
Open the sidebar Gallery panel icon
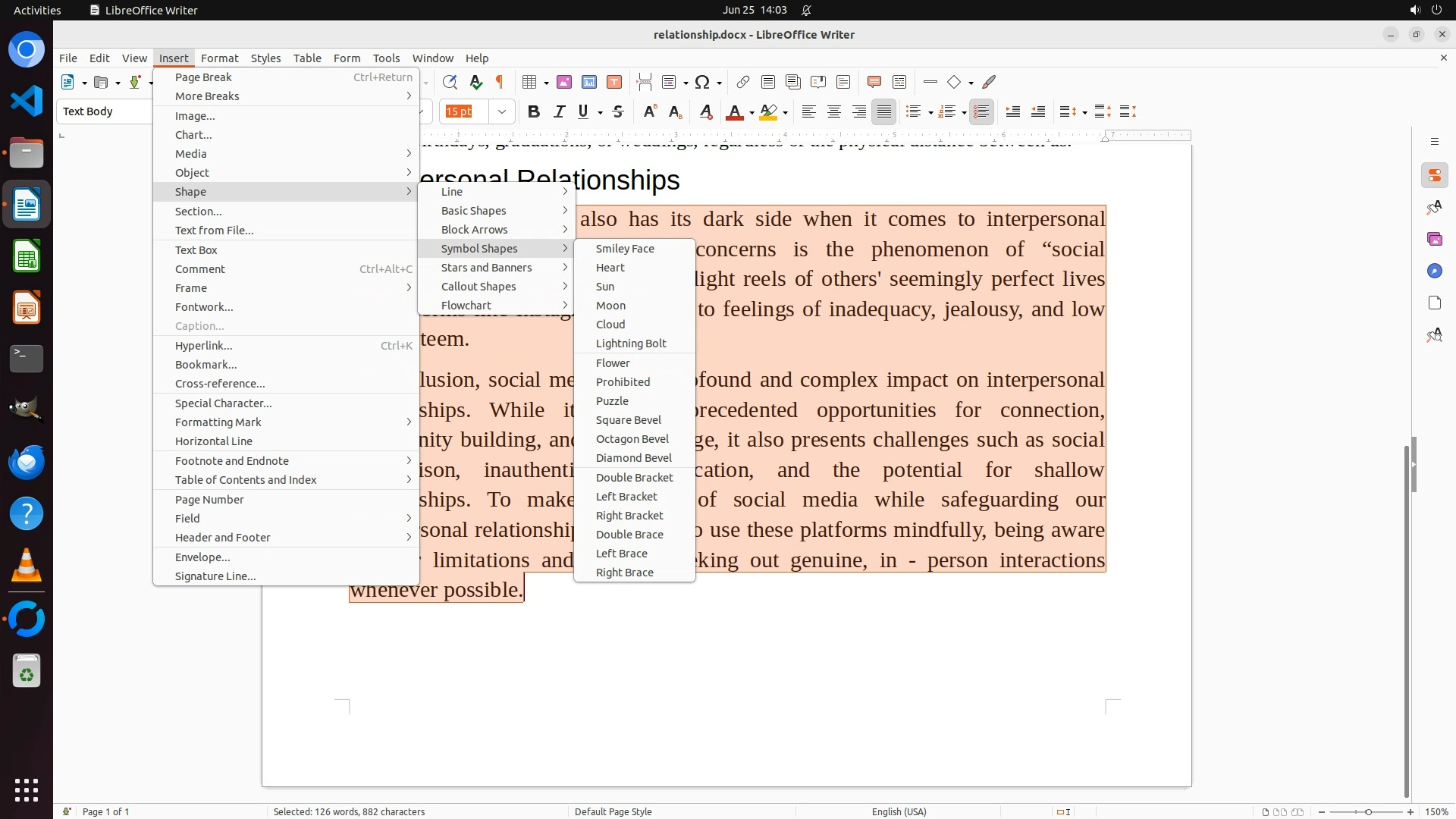1434,239
